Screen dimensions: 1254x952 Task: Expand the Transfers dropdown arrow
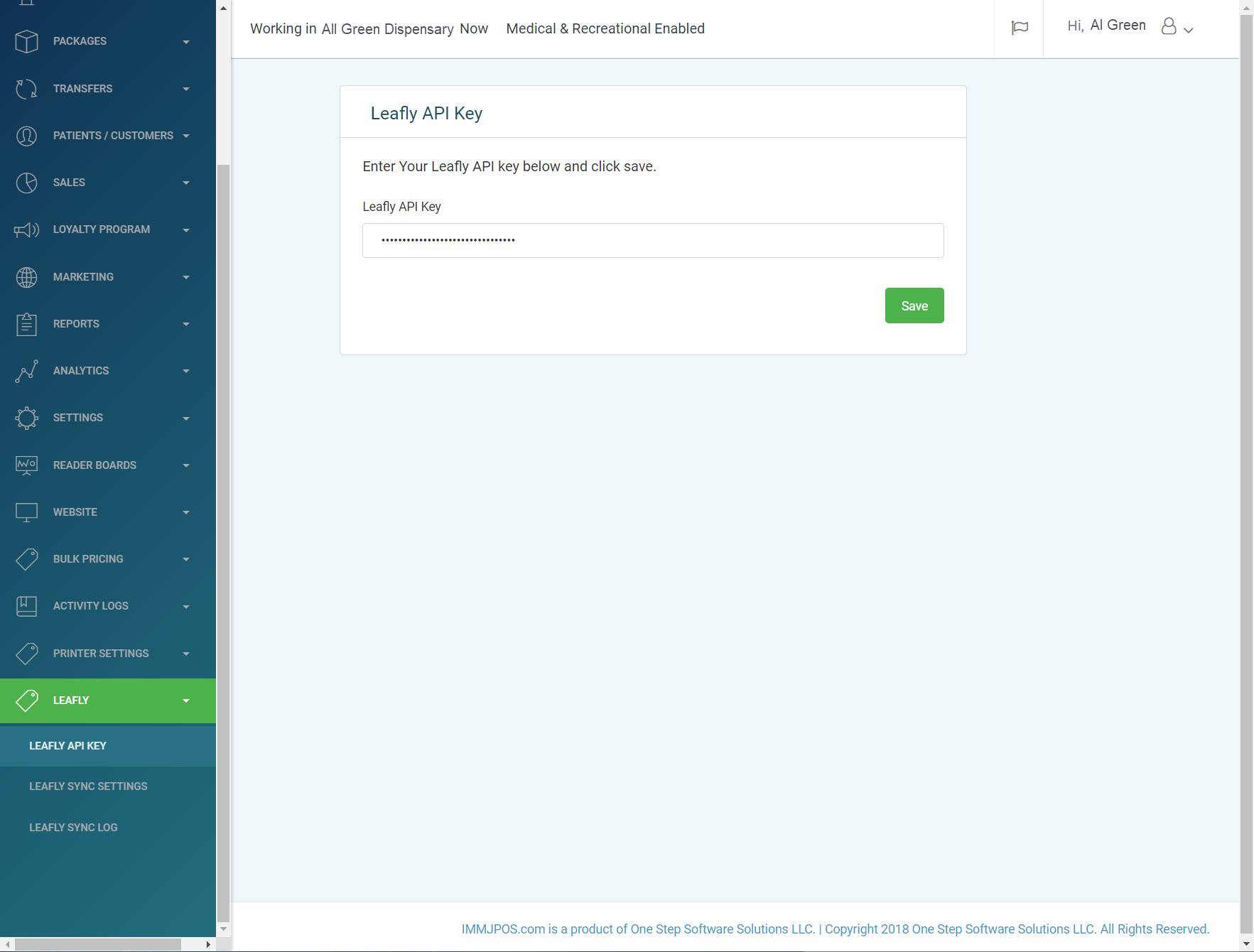pos(186,89)
